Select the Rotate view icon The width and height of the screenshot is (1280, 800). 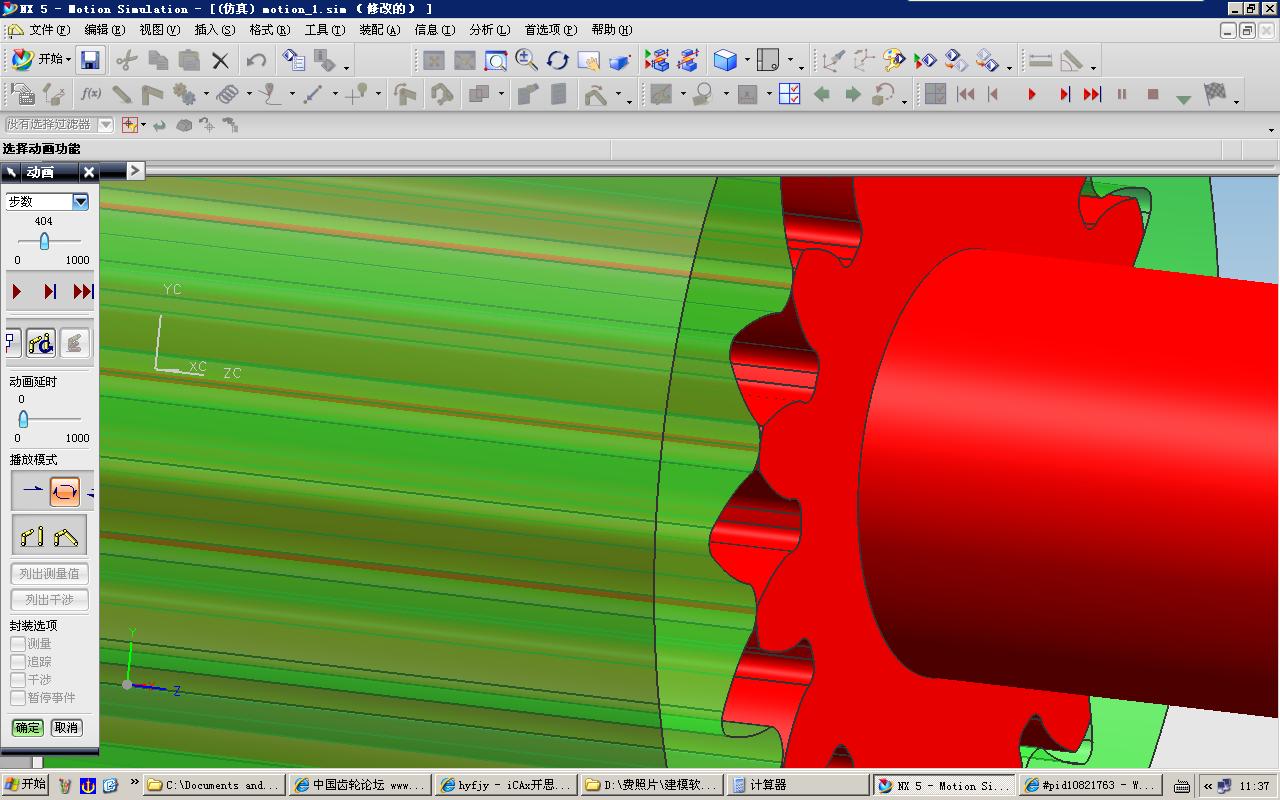tap(558, 61)
